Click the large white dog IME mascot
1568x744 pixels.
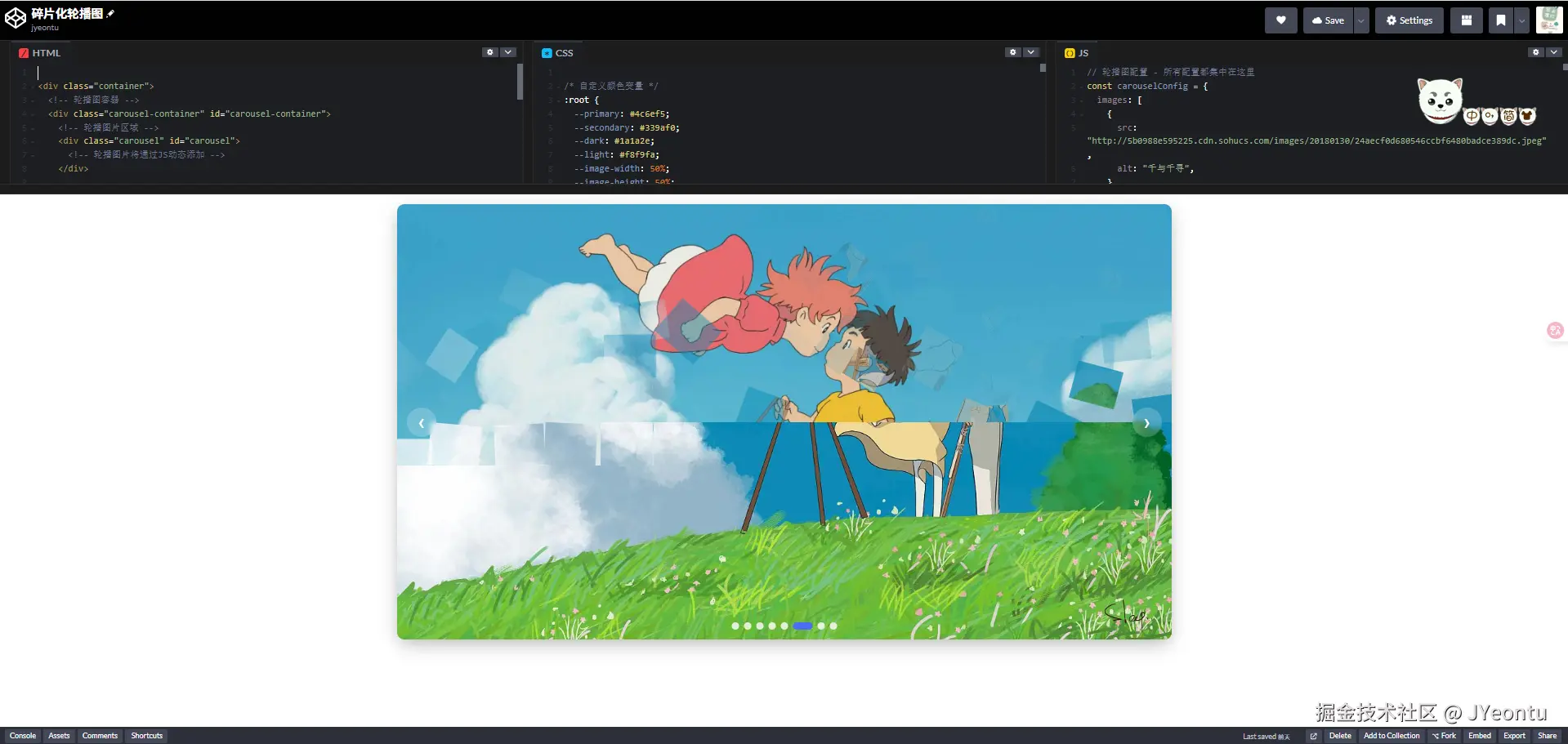(1439, 100)
